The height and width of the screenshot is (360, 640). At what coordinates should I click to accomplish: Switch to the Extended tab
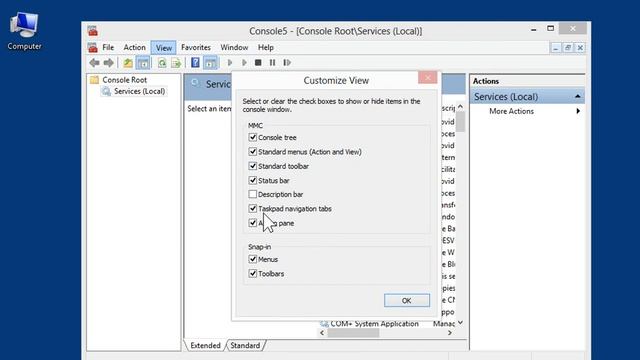tap(205, 345)
